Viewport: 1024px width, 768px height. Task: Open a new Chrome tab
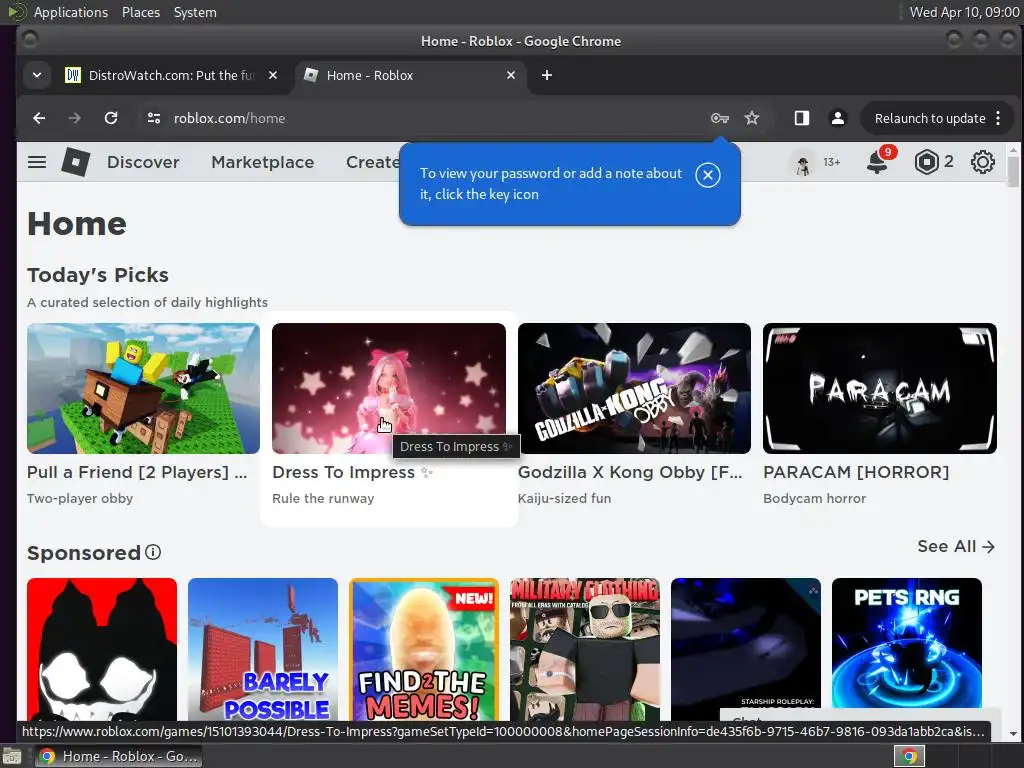(x=547, y=75)
